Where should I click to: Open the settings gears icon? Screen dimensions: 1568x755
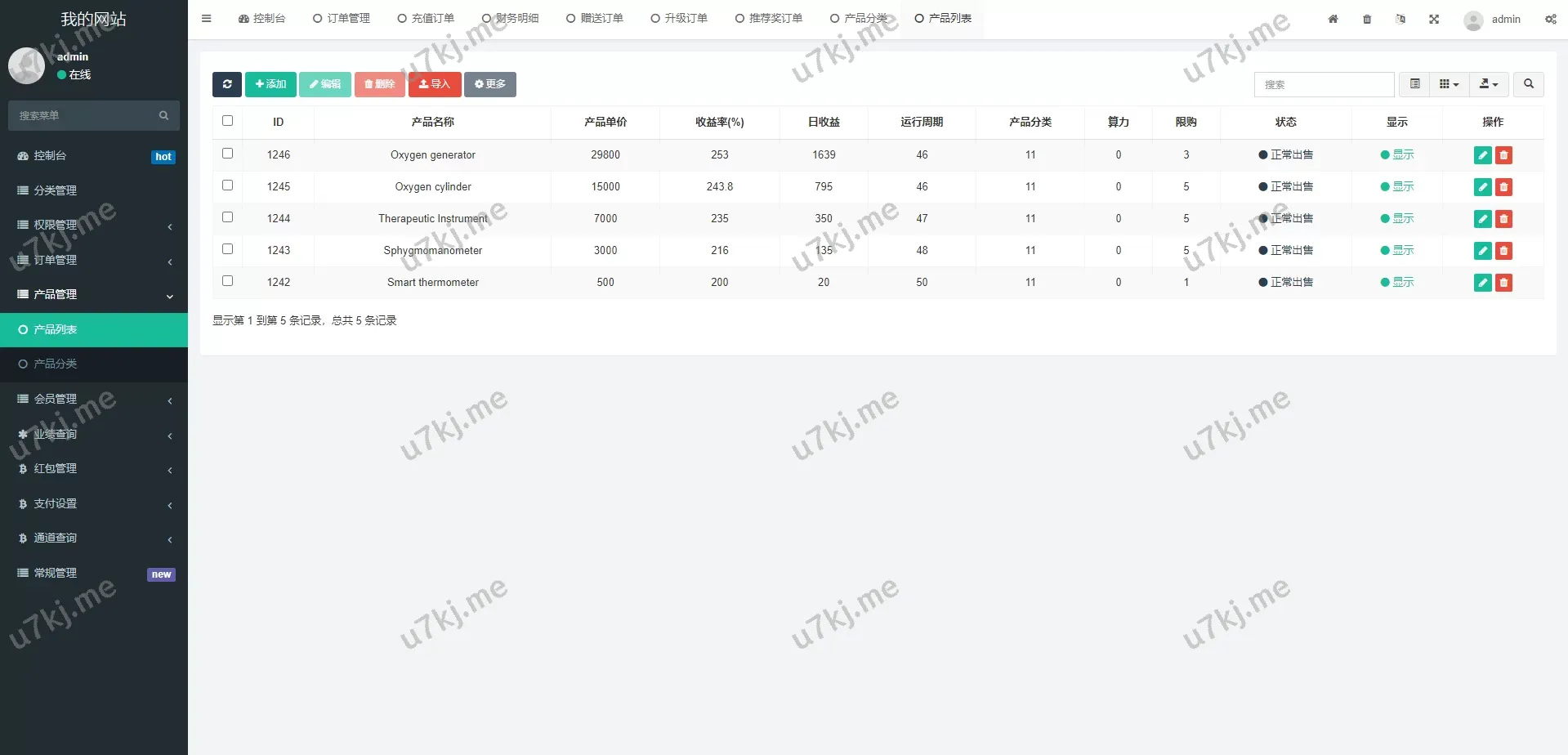click(1550, 19)
